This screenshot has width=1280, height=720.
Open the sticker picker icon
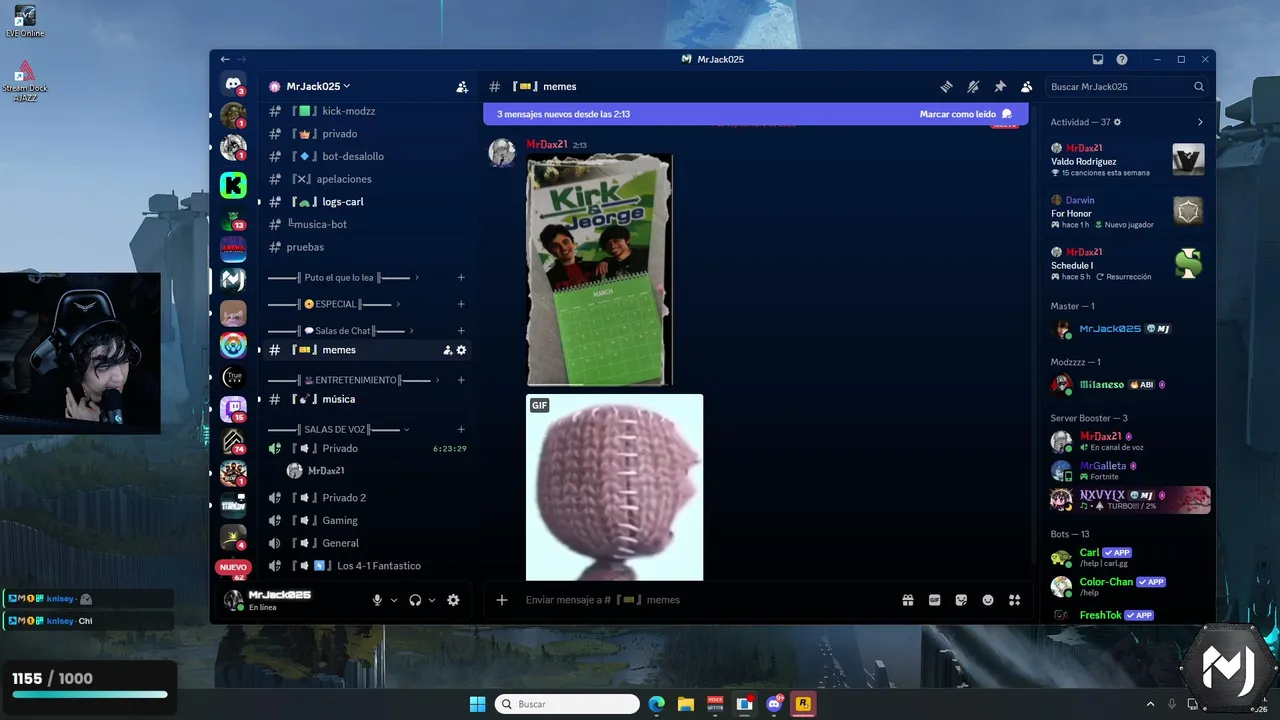pyautogui.click(x=961, y=600)
